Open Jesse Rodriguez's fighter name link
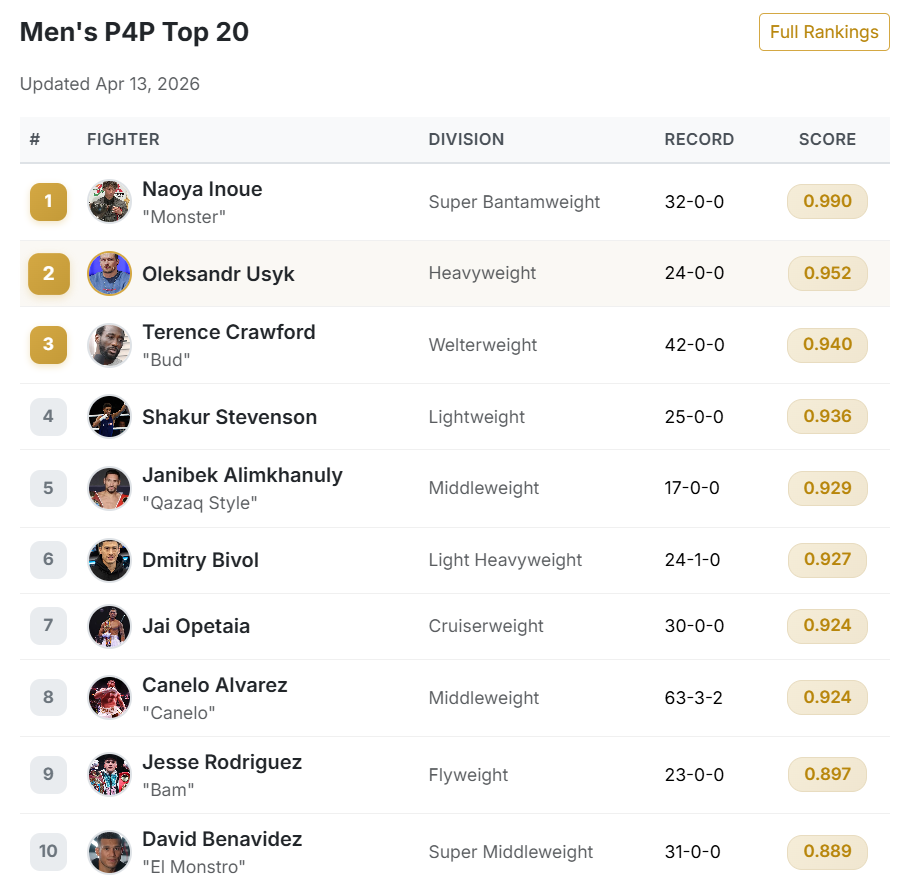Viewport: 897px width, 886px height. (x=222, y=762)
